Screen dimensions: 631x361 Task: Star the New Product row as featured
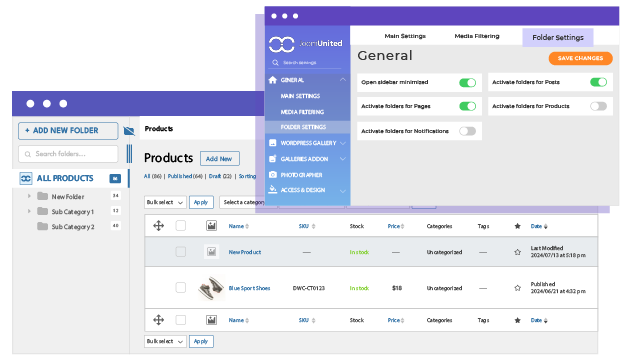[518, 252]
